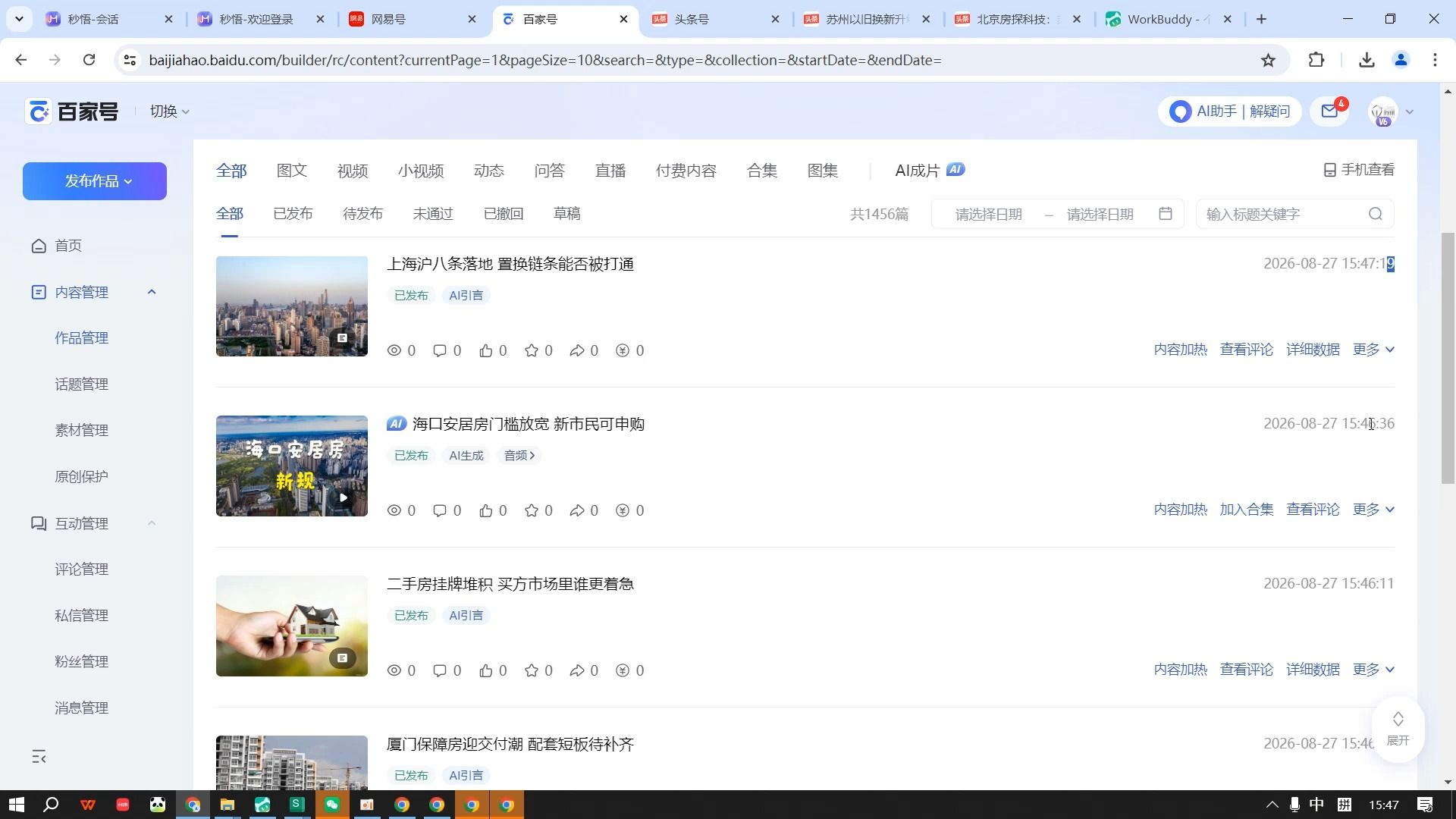Select the 已发布 status filter tab
The width and height of the screenshot is (1456, 819).
tap(293, 214)
